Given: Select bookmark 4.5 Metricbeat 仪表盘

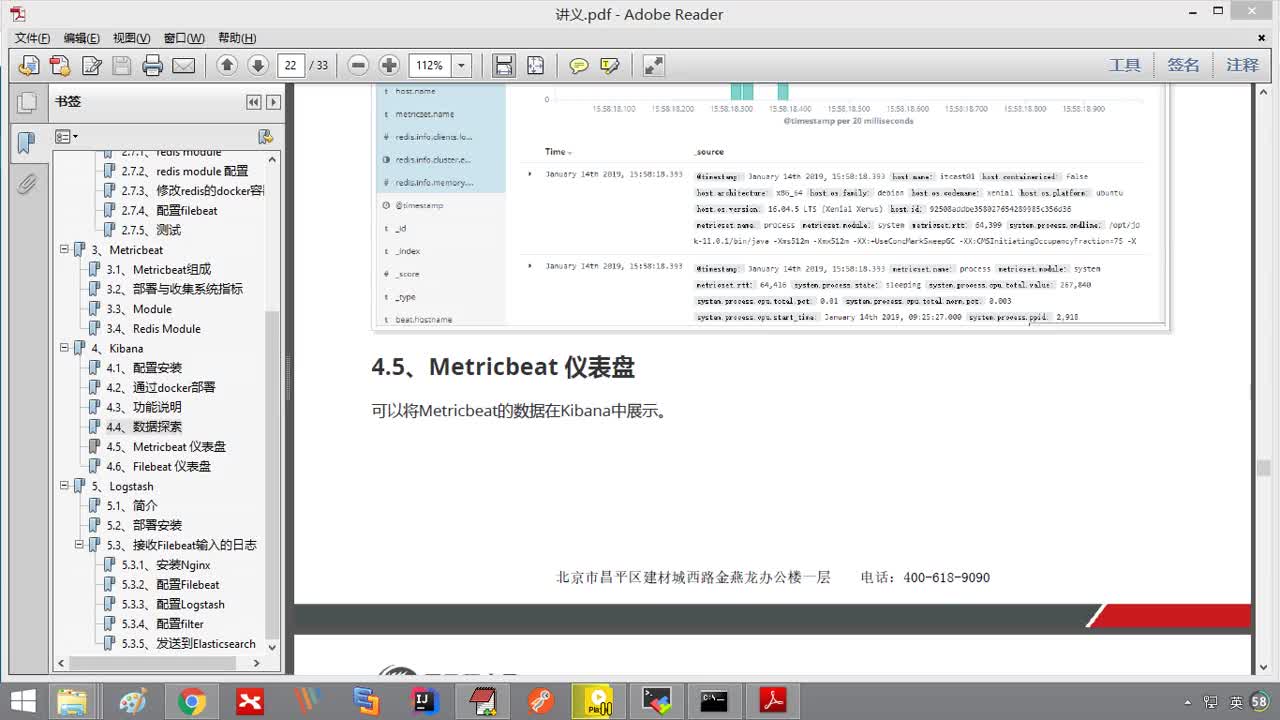Looking at the screenshot, I should coord(166,447).
